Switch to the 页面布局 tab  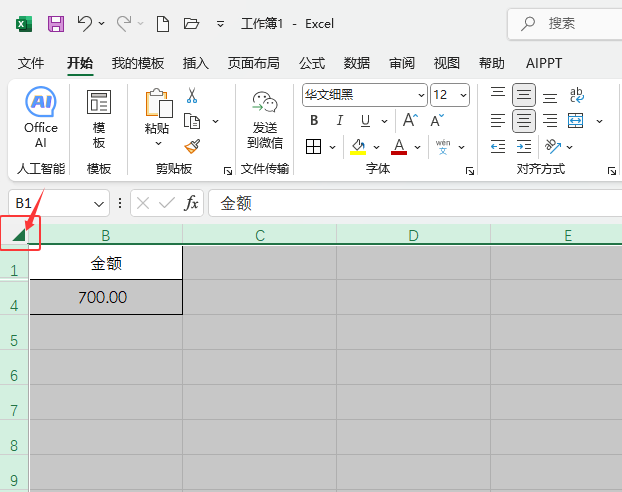253,63
